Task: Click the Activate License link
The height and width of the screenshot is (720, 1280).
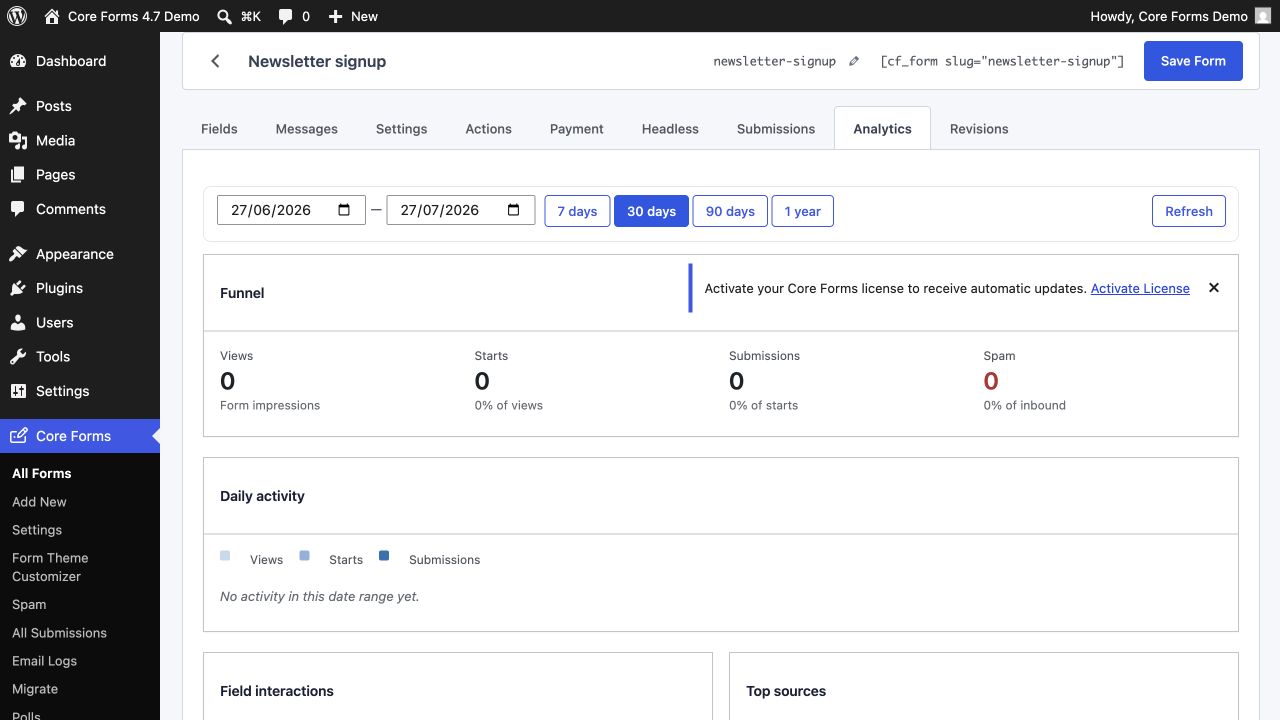Action: pos(1140,288)
